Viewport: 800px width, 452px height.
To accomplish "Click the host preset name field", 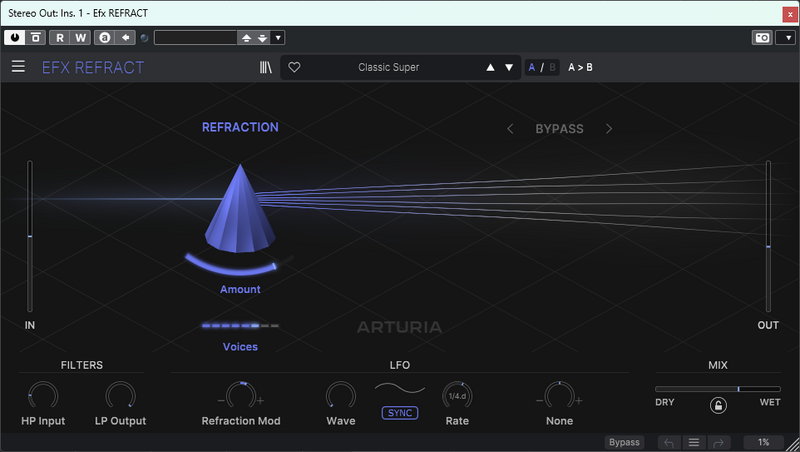I will 195,38.
